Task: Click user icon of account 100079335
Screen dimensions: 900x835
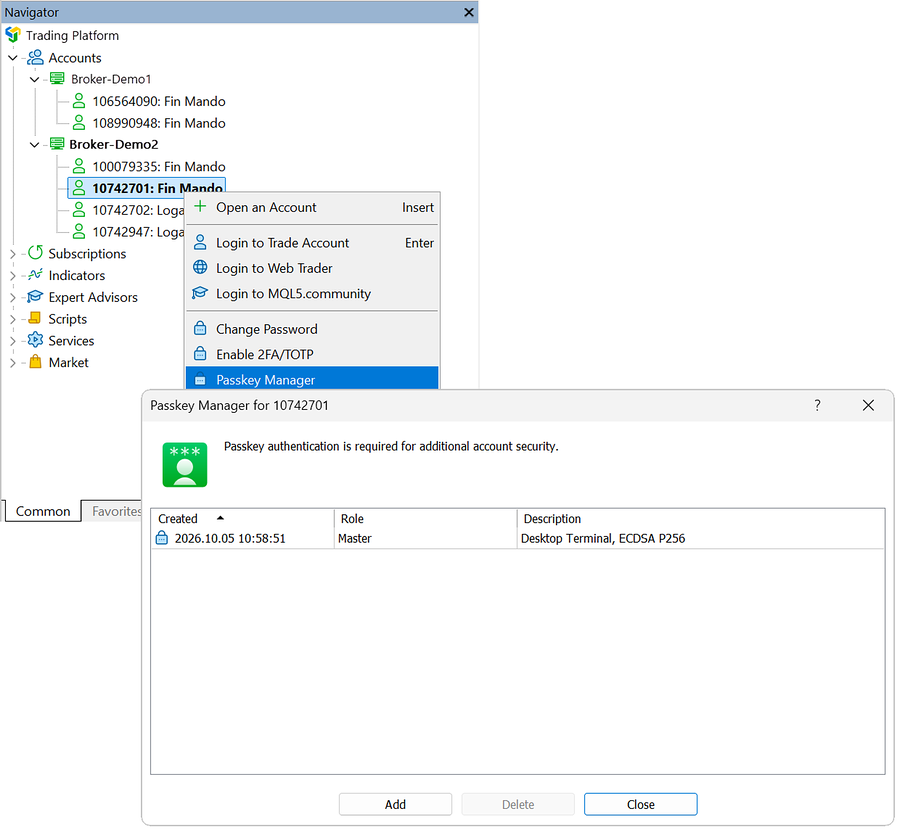Action: (79, 166)
